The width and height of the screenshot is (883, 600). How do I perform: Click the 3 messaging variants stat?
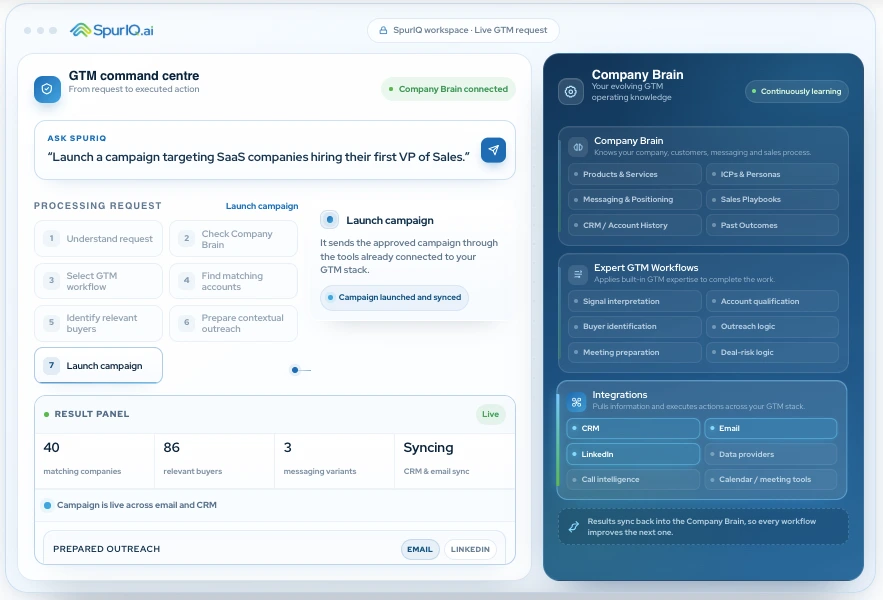click(335, 461)
